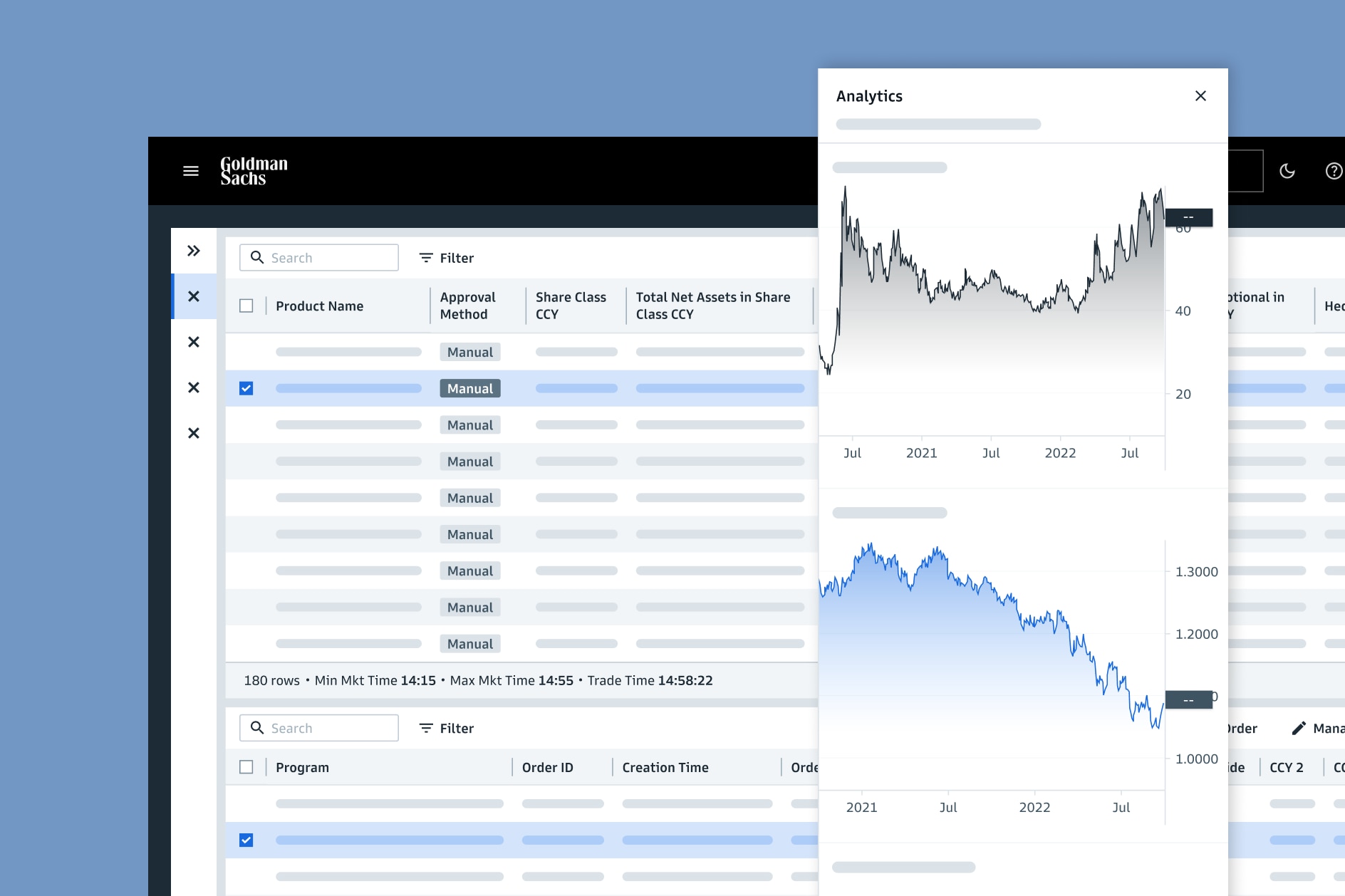The image size is (1345, 896).
Task: Open Filter in the orders table
Action: 447,728
